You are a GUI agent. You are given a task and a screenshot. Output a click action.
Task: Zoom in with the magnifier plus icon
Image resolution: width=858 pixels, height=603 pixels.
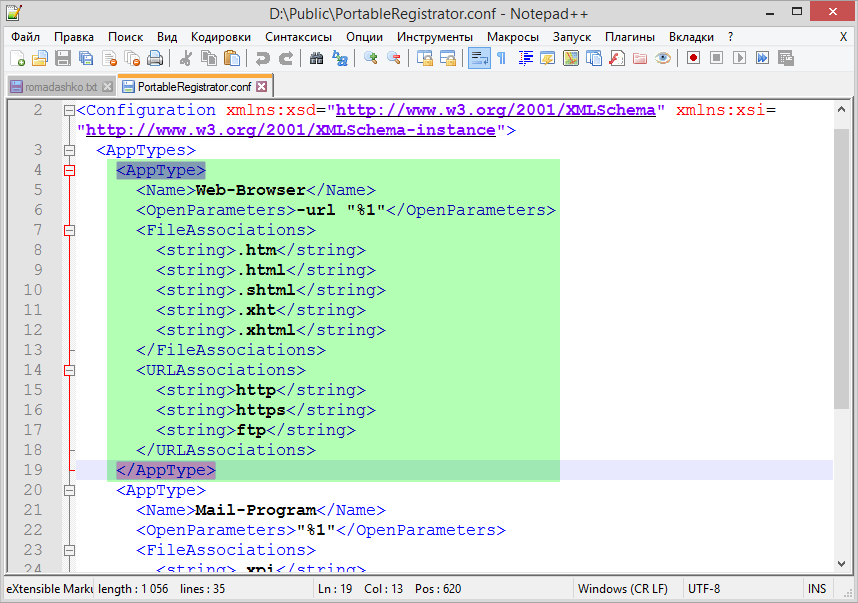click(370, 58)
